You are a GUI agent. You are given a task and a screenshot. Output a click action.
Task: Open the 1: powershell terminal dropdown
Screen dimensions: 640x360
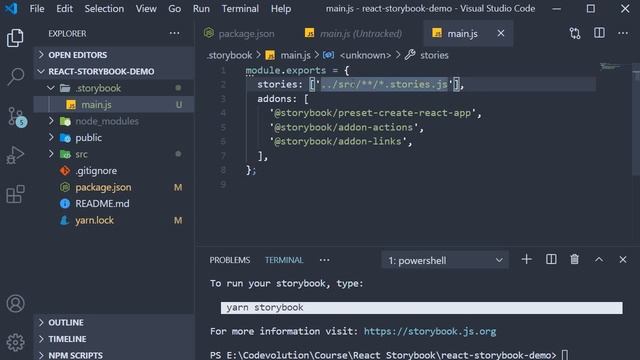pyautogui.click(x=445, y=260)
